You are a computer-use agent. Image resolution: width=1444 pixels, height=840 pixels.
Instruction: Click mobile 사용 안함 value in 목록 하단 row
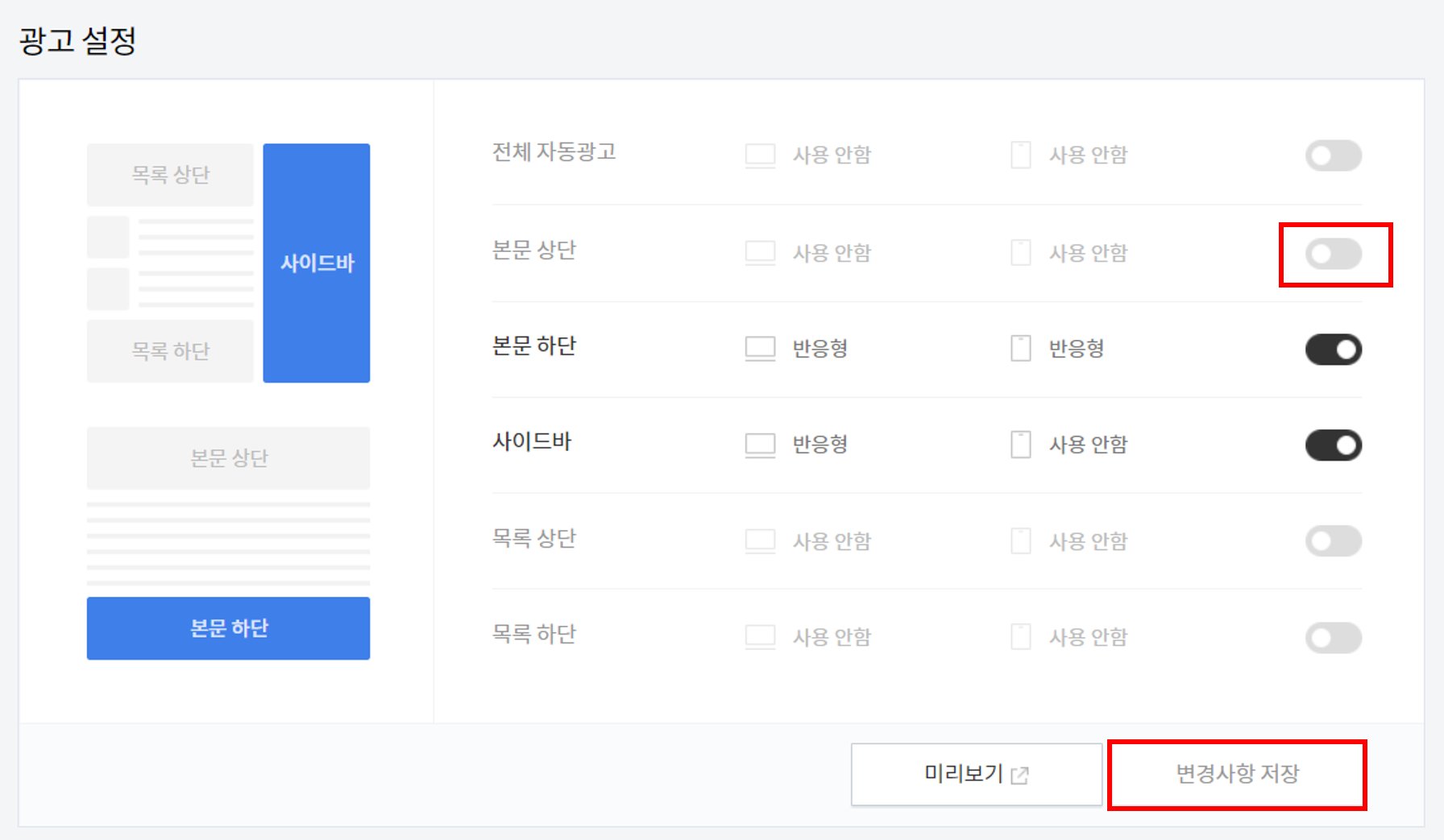[x=1089, y=637]
